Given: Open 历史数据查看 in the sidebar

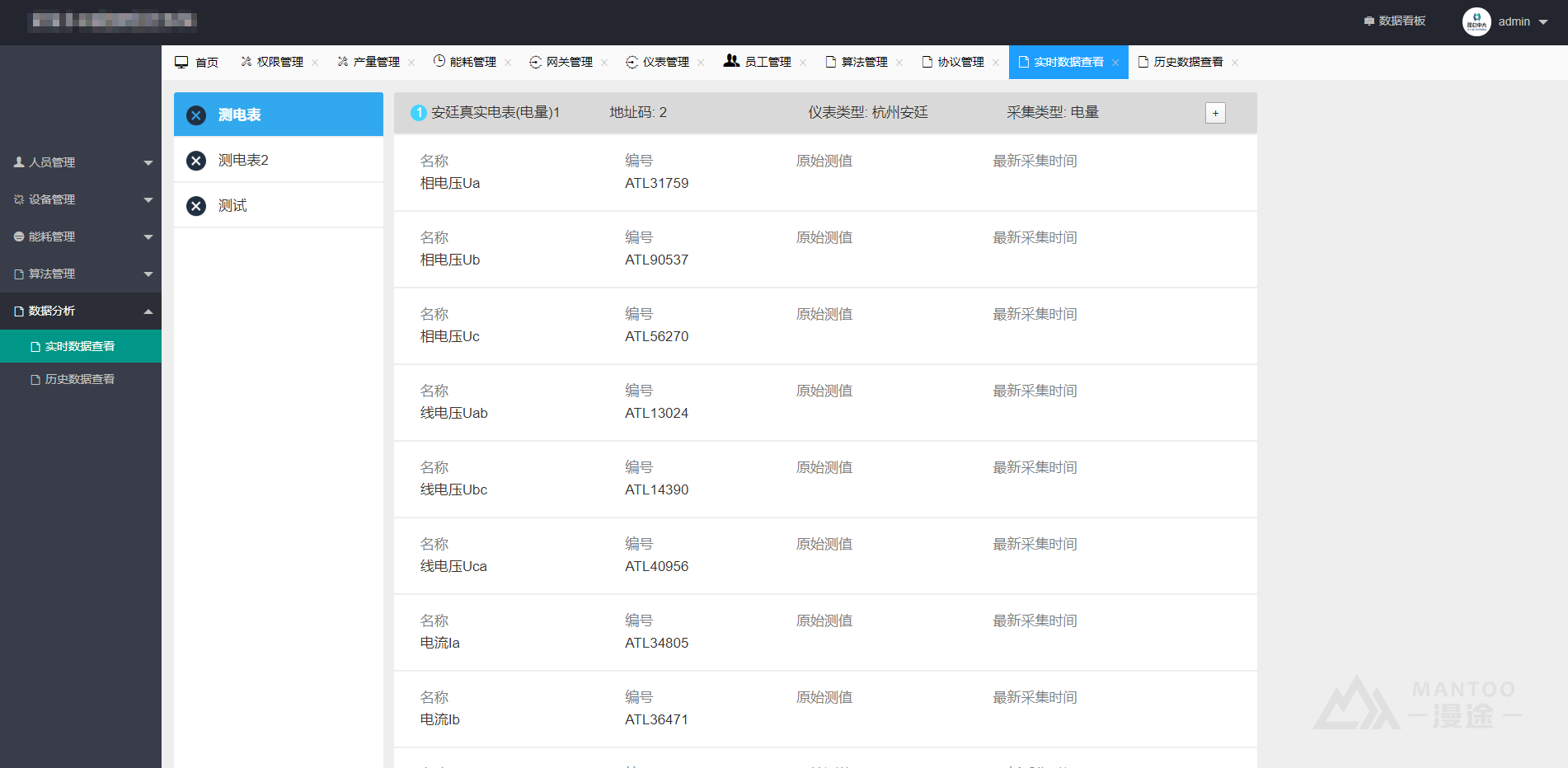Looking at the screenshot, I should tap(79, 379).
